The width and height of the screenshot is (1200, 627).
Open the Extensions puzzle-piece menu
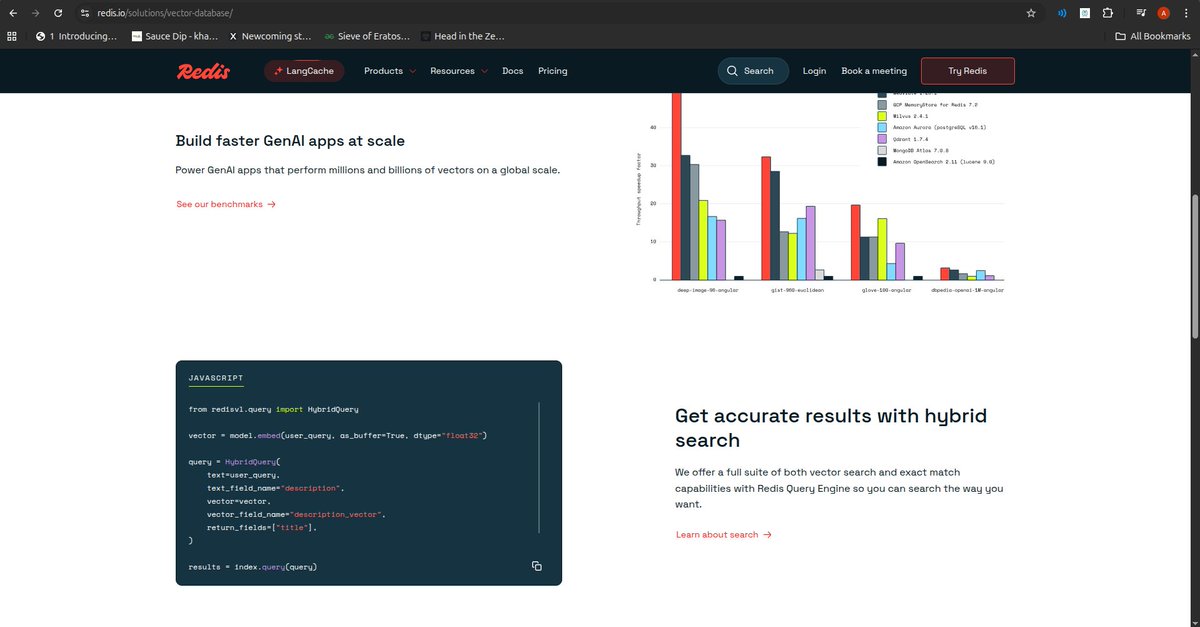click(x=1107, y=13)
